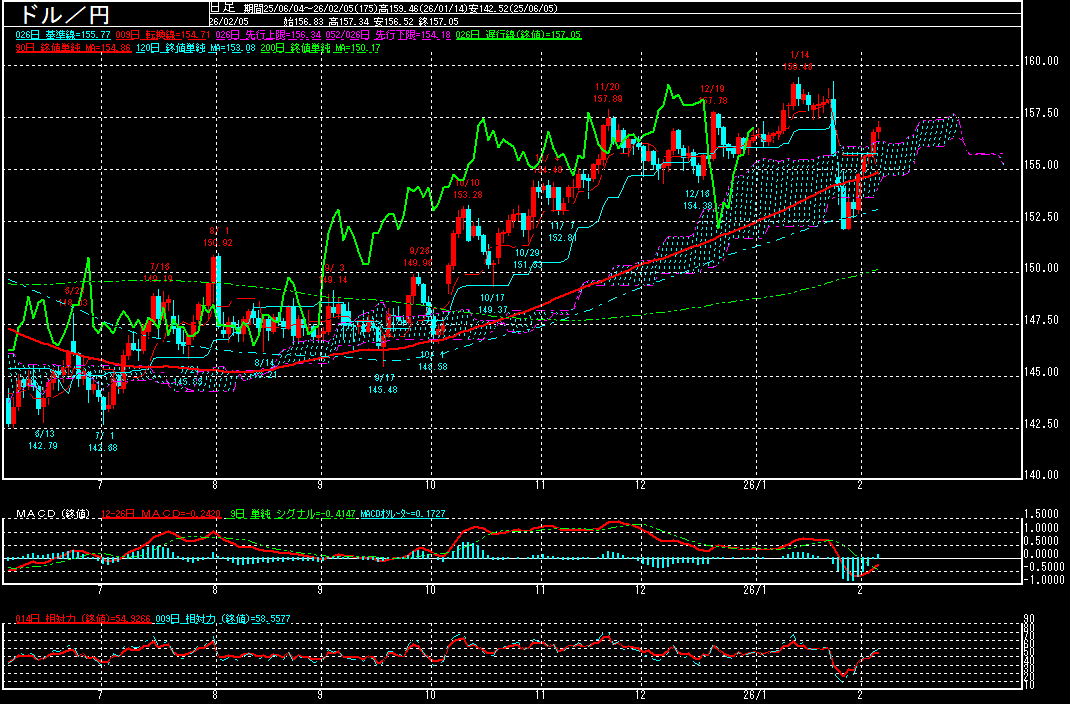Select the 日足 timeframe label
Screen dimensions: 1080x704
[221, 7]
